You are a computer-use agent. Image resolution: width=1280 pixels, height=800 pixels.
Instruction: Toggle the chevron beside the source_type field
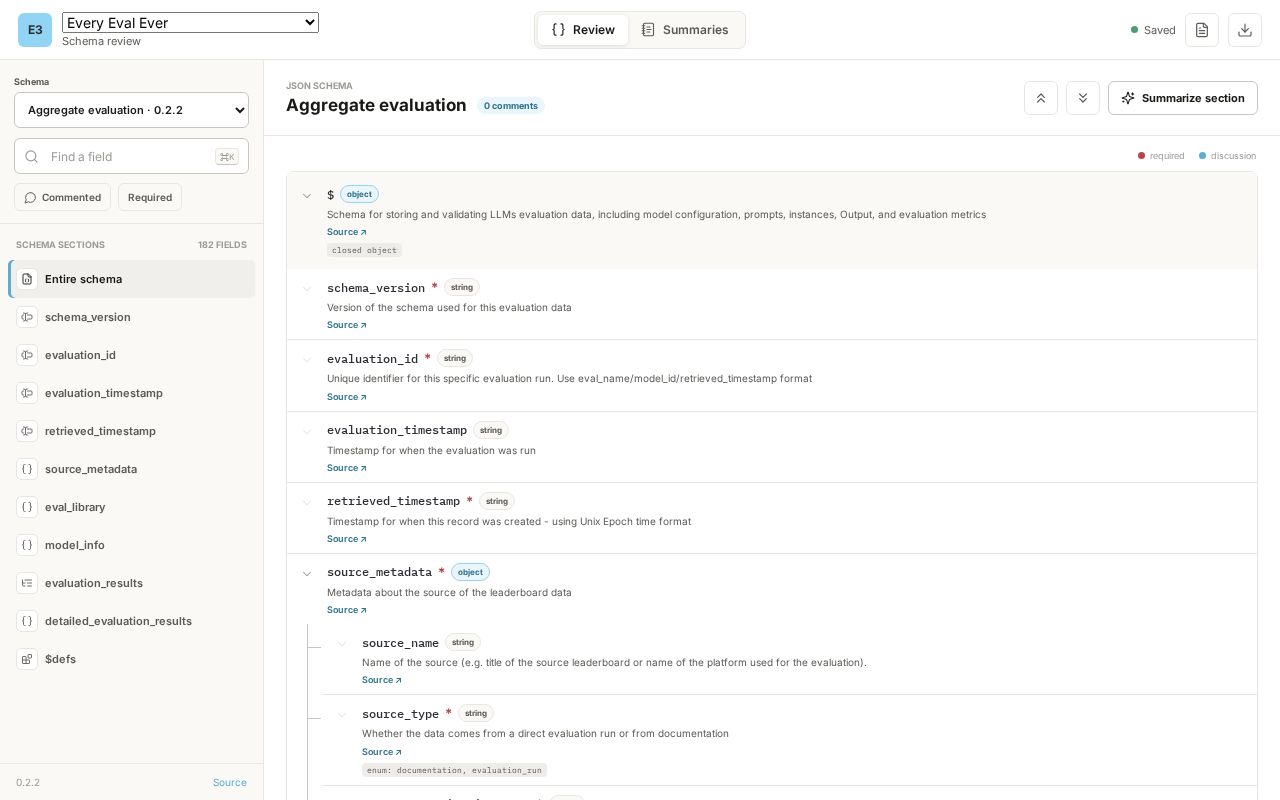[342, 715]
